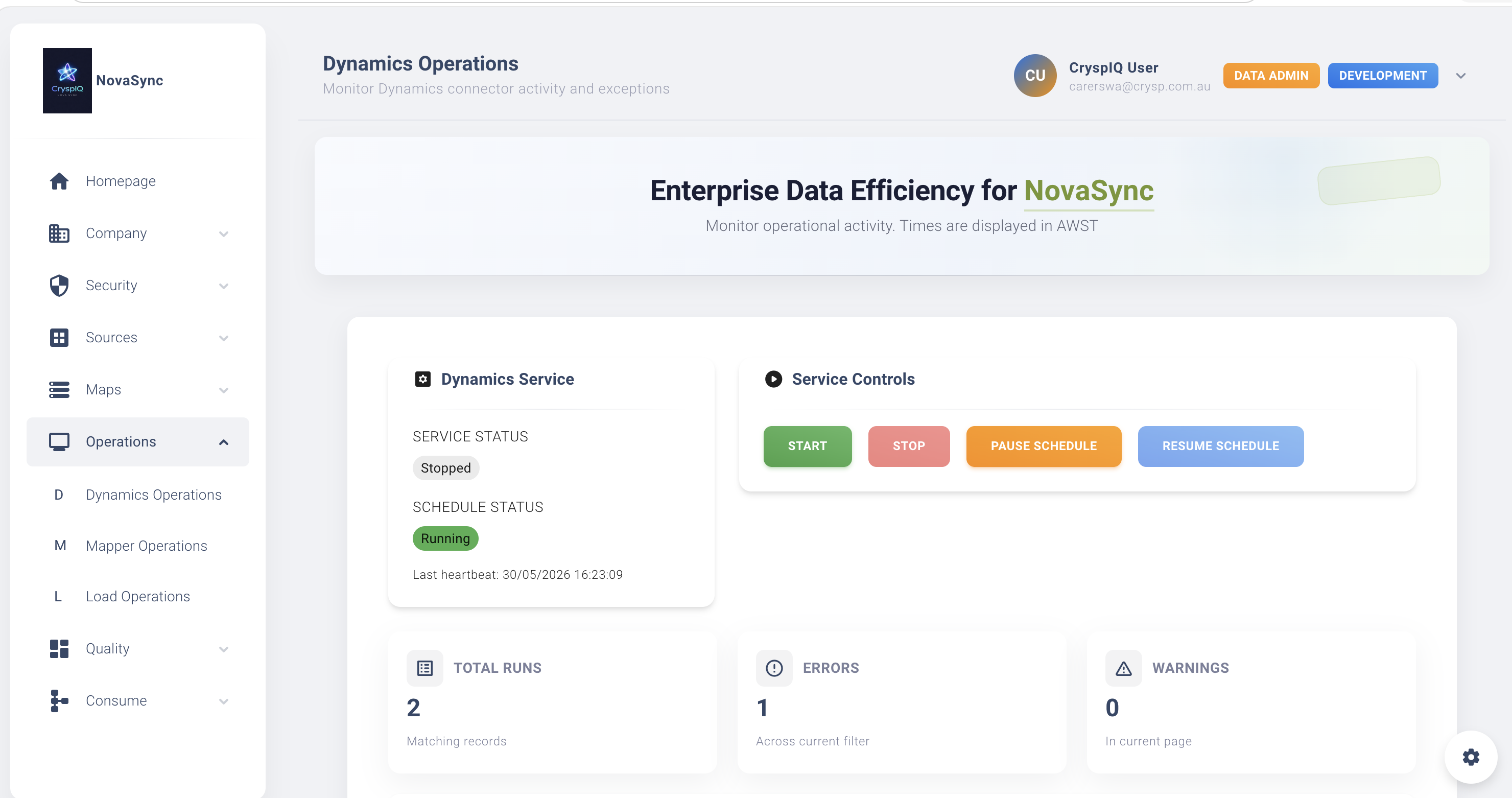
Task: Open Dynamics Operations submenu item
Action: pyautogui.click(x=138, y=495)
